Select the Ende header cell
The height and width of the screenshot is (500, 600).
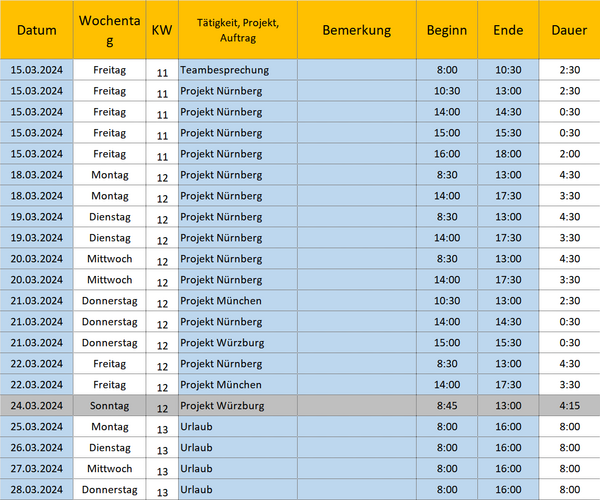(x=508, y=30)
